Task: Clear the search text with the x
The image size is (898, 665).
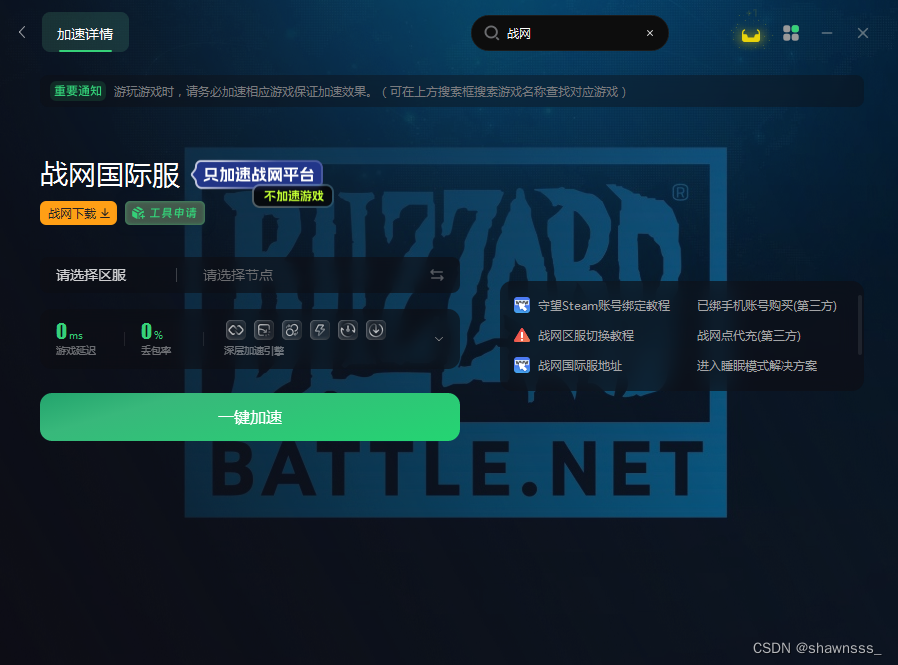Action: pos(649,33)
